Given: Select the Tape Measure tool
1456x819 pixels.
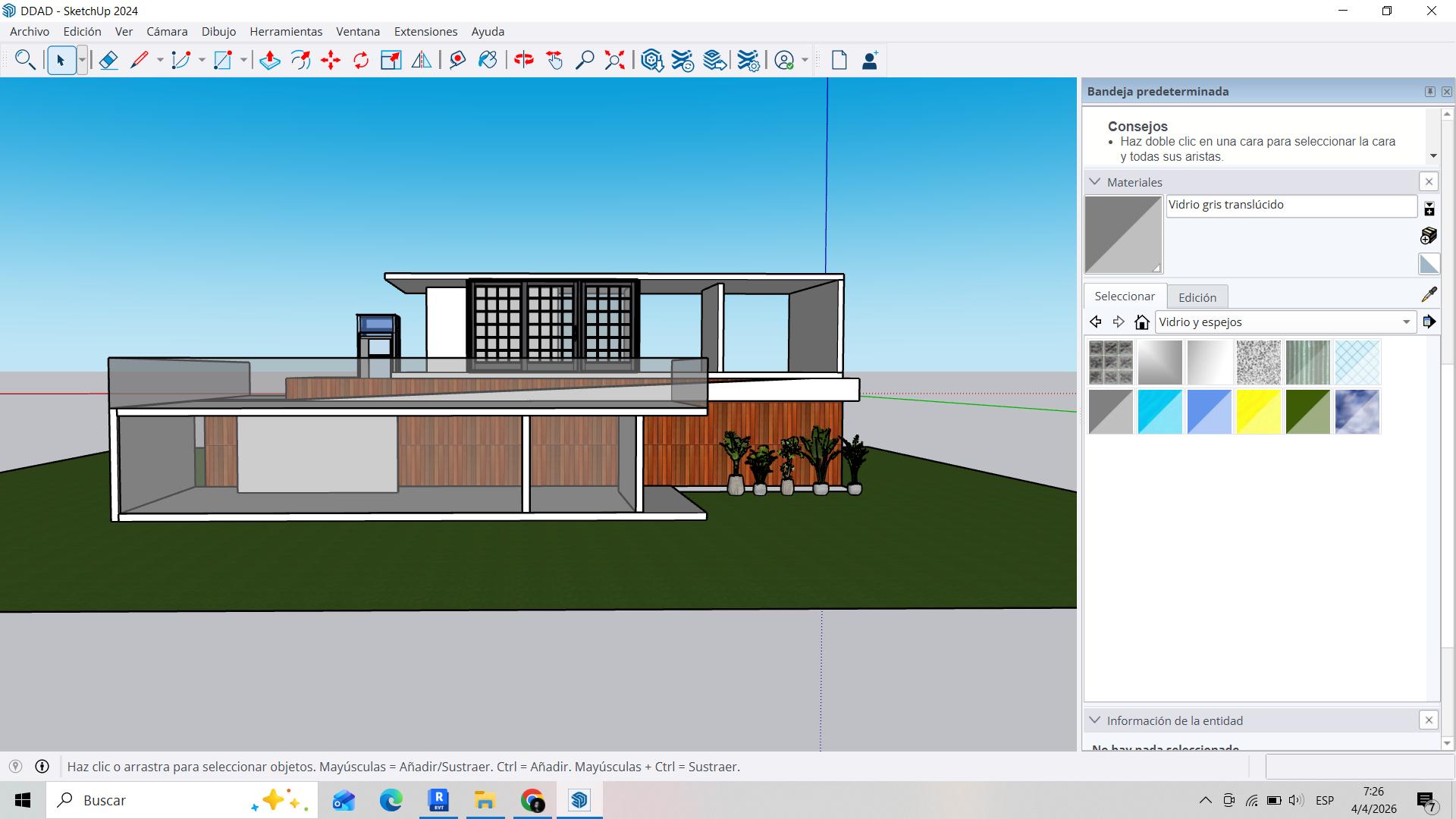Looking at the screenshot, I should click(457, 60).
